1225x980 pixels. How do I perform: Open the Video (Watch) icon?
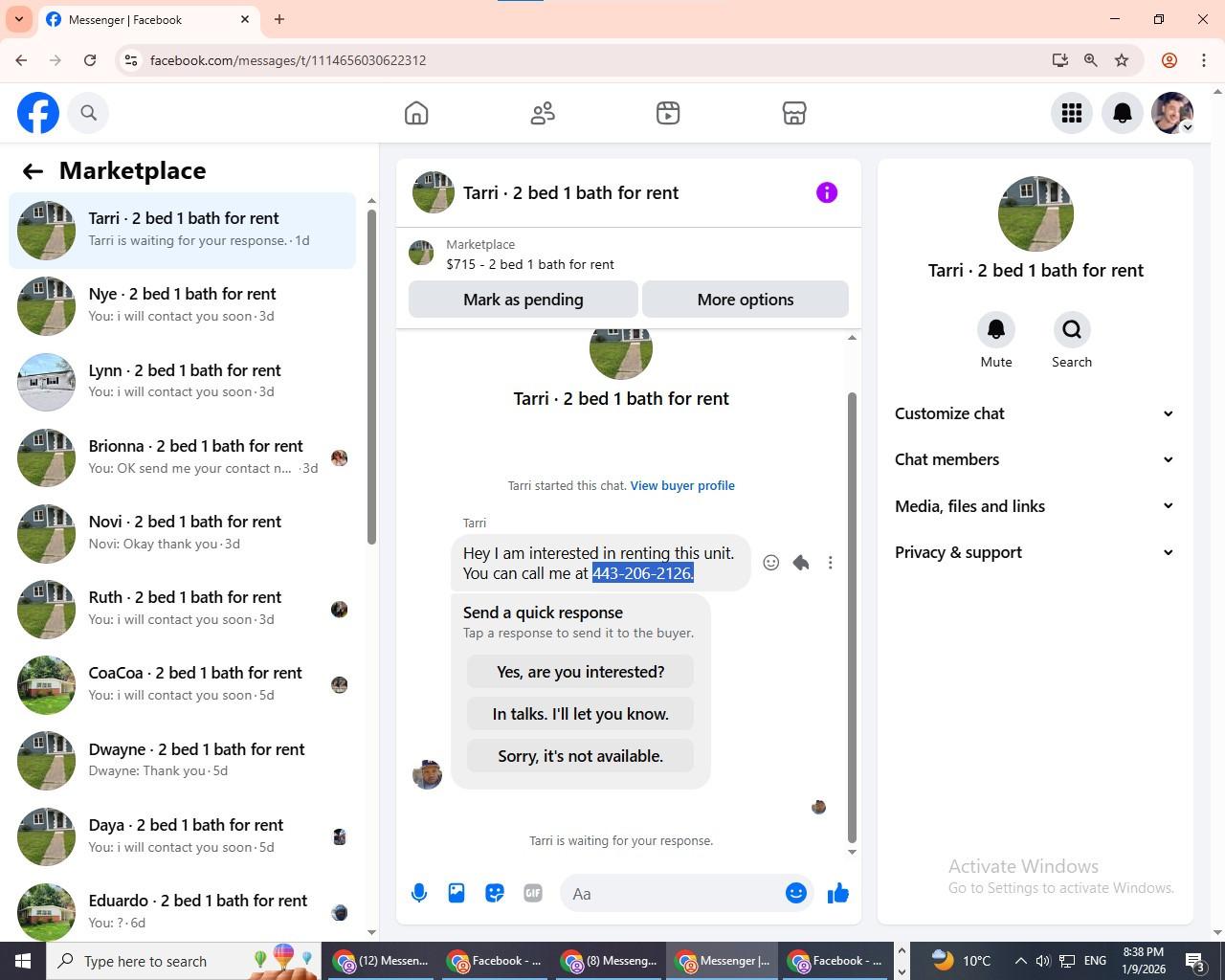668,113
